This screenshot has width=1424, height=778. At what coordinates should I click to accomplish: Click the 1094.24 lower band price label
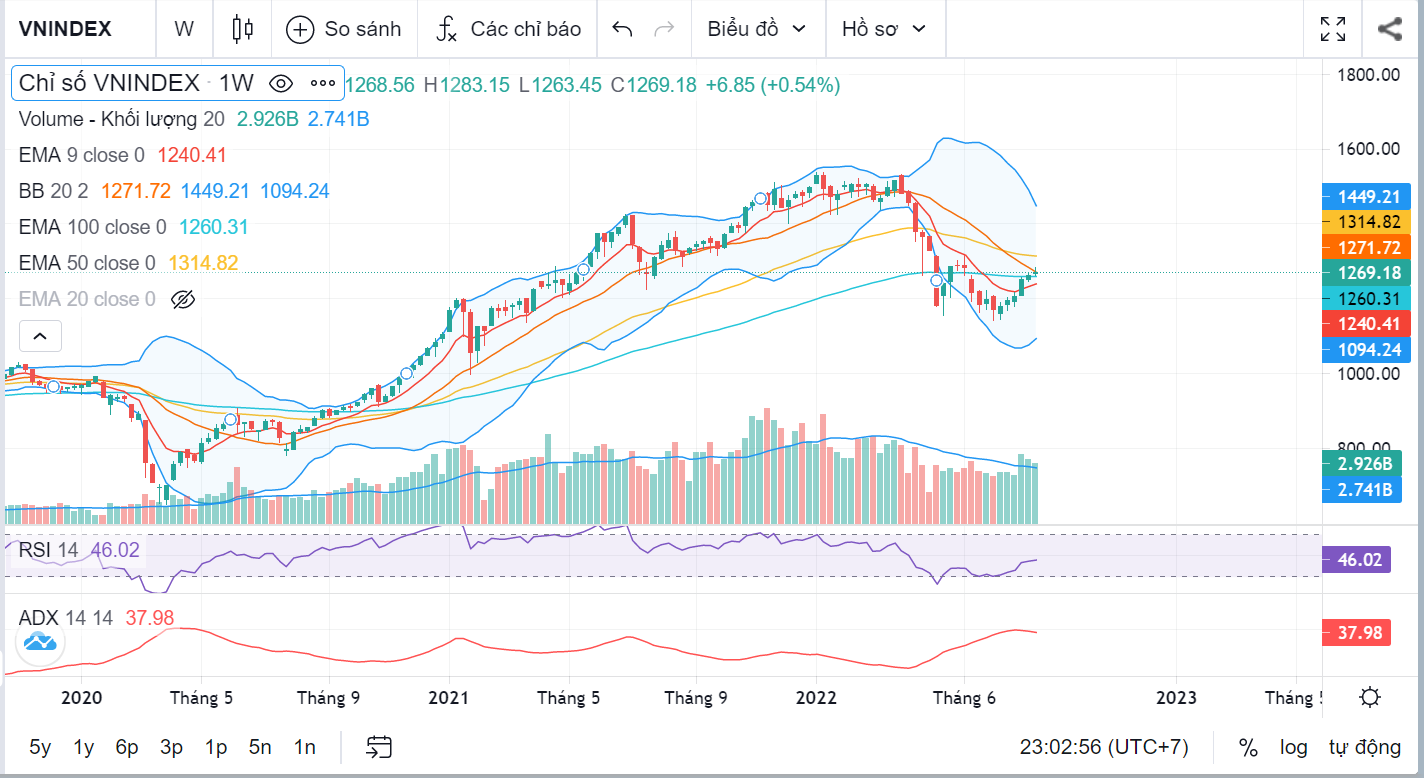[x=1366, y=350]
